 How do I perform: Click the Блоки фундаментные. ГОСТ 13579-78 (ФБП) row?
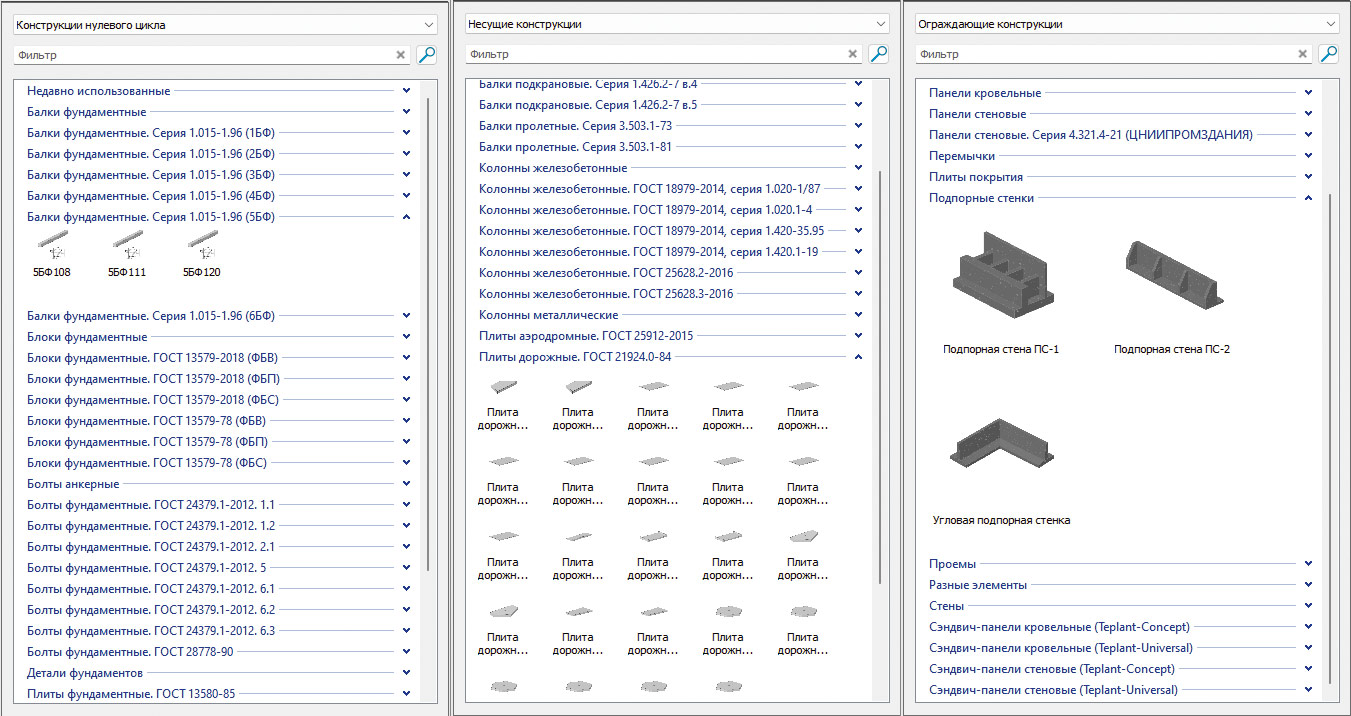(219, 442)
